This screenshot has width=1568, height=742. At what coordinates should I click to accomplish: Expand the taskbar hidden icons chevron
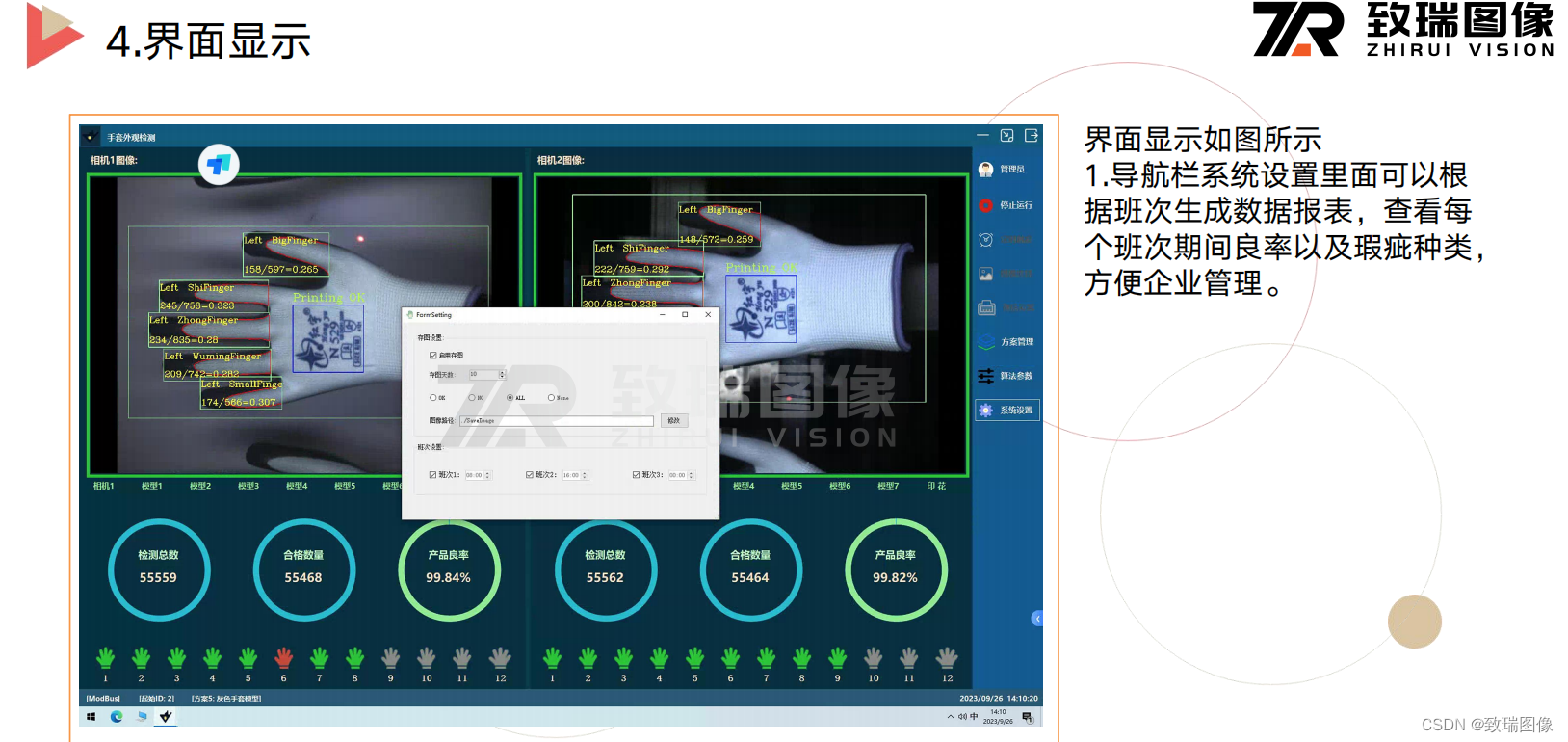point(951,717)
